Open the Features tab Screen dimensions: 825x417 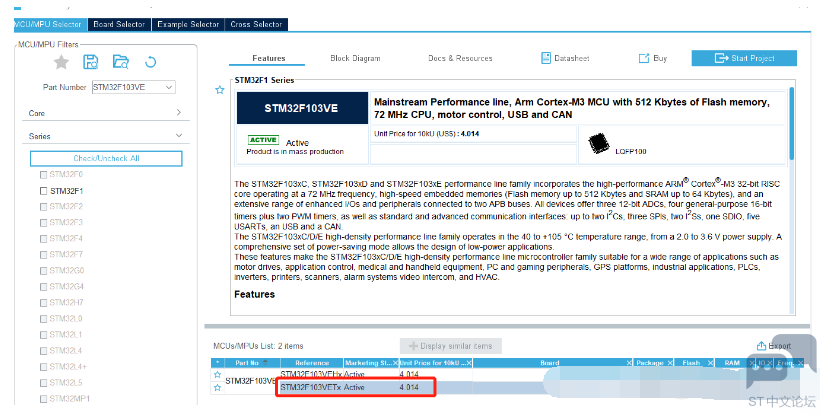tap(267, 58)
